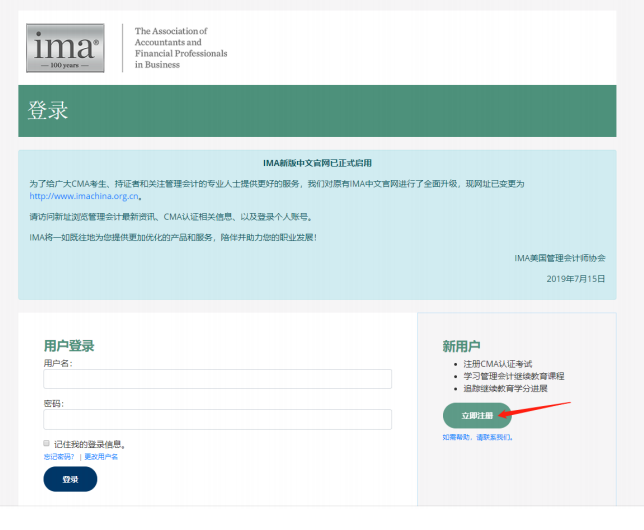
Task: Open the 忘记密码? link
Action: pyautogui.click(x=58, y=456)
